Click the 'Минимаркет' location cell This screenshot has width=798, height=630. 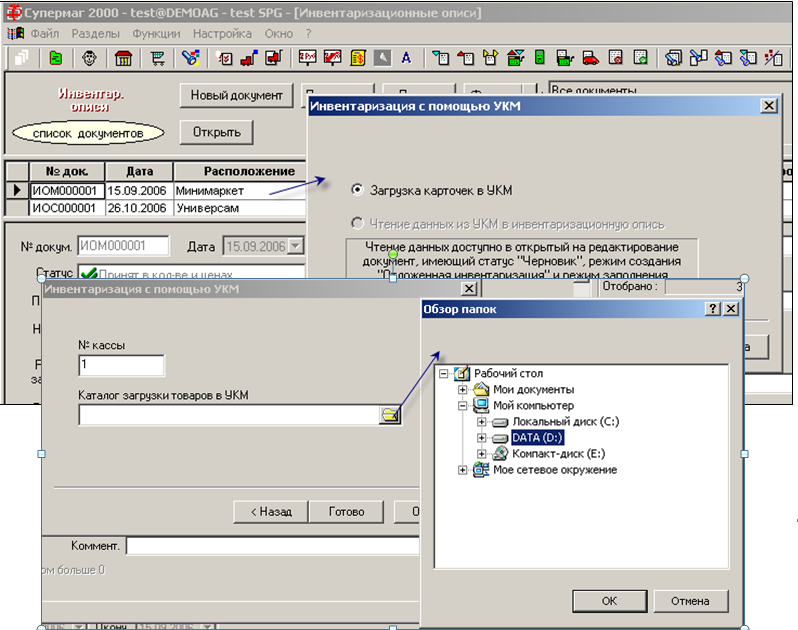point(240,191)
